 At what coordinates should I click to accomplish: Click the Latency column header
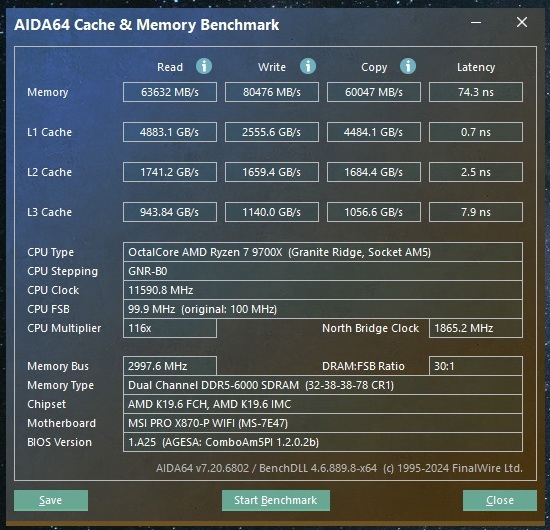point(476,67)
